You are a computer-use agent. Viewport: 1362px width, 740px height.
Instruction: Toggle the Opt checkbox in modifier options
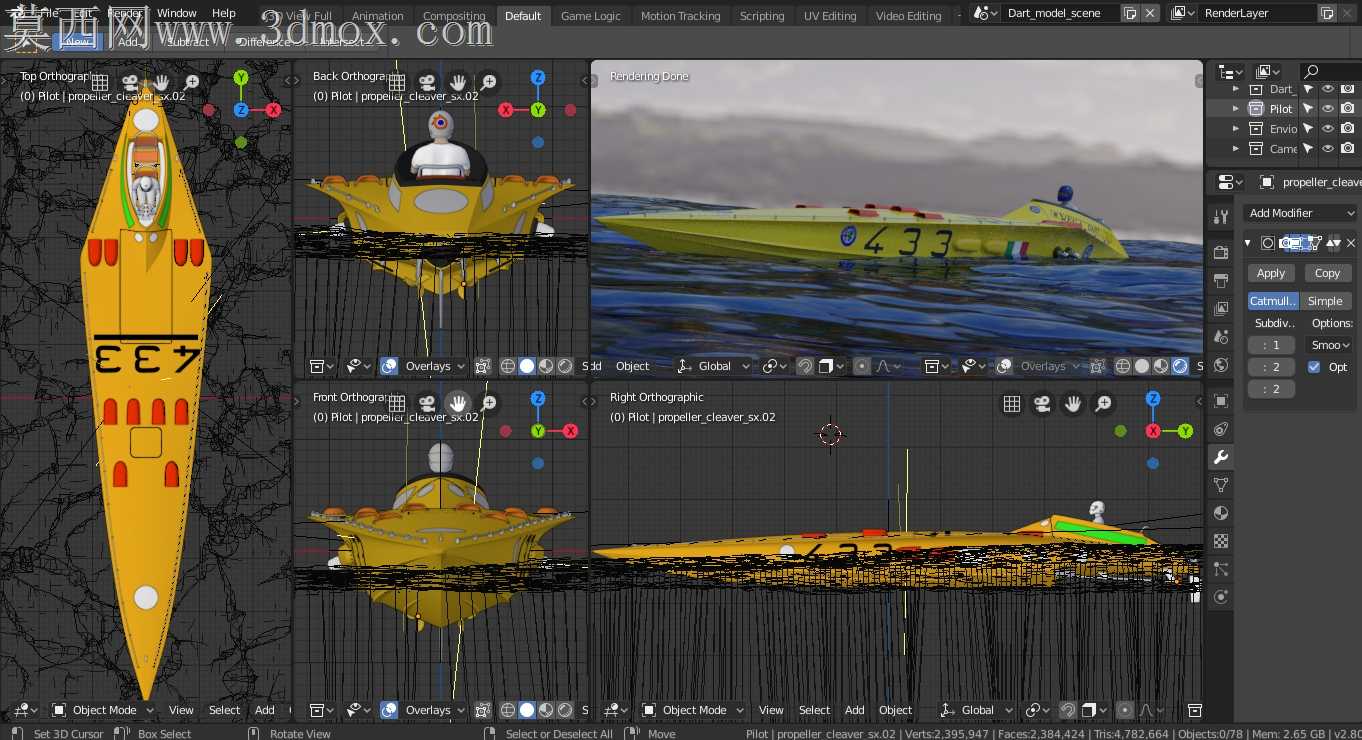1314,367
